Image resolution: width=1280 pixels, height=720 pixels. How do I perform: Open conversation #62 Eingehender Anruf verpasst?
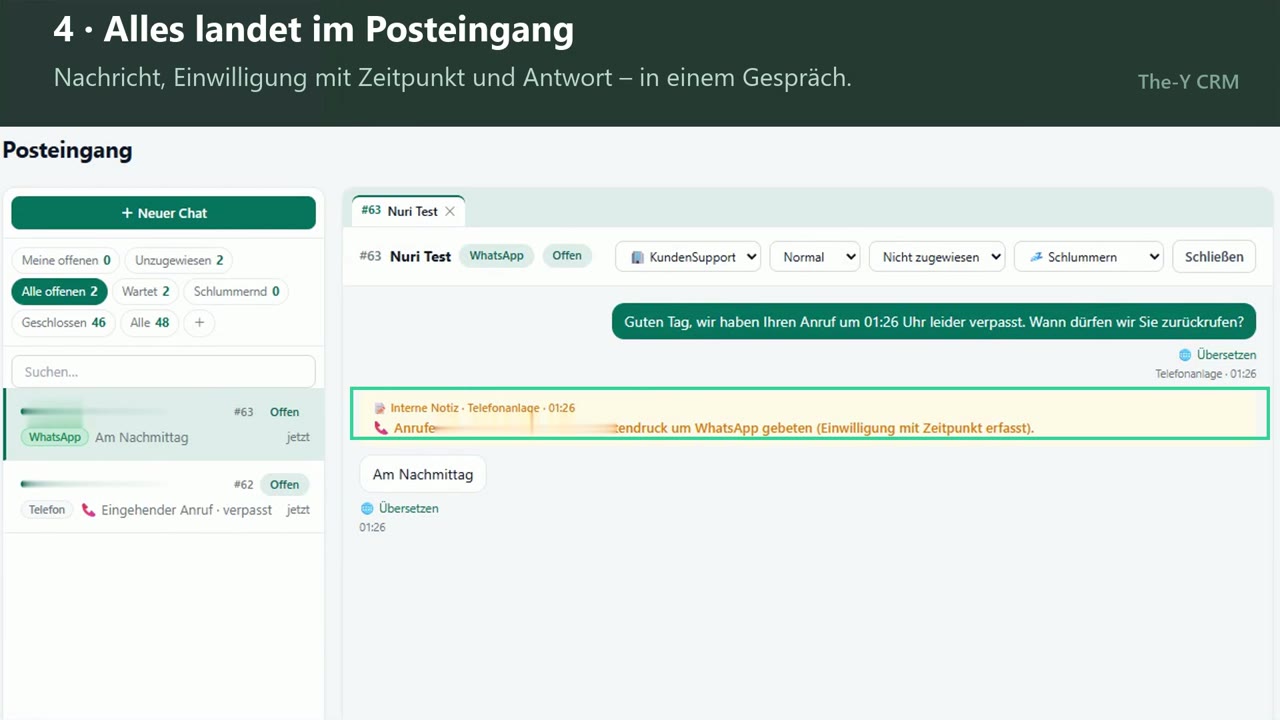tap(164, 496)
